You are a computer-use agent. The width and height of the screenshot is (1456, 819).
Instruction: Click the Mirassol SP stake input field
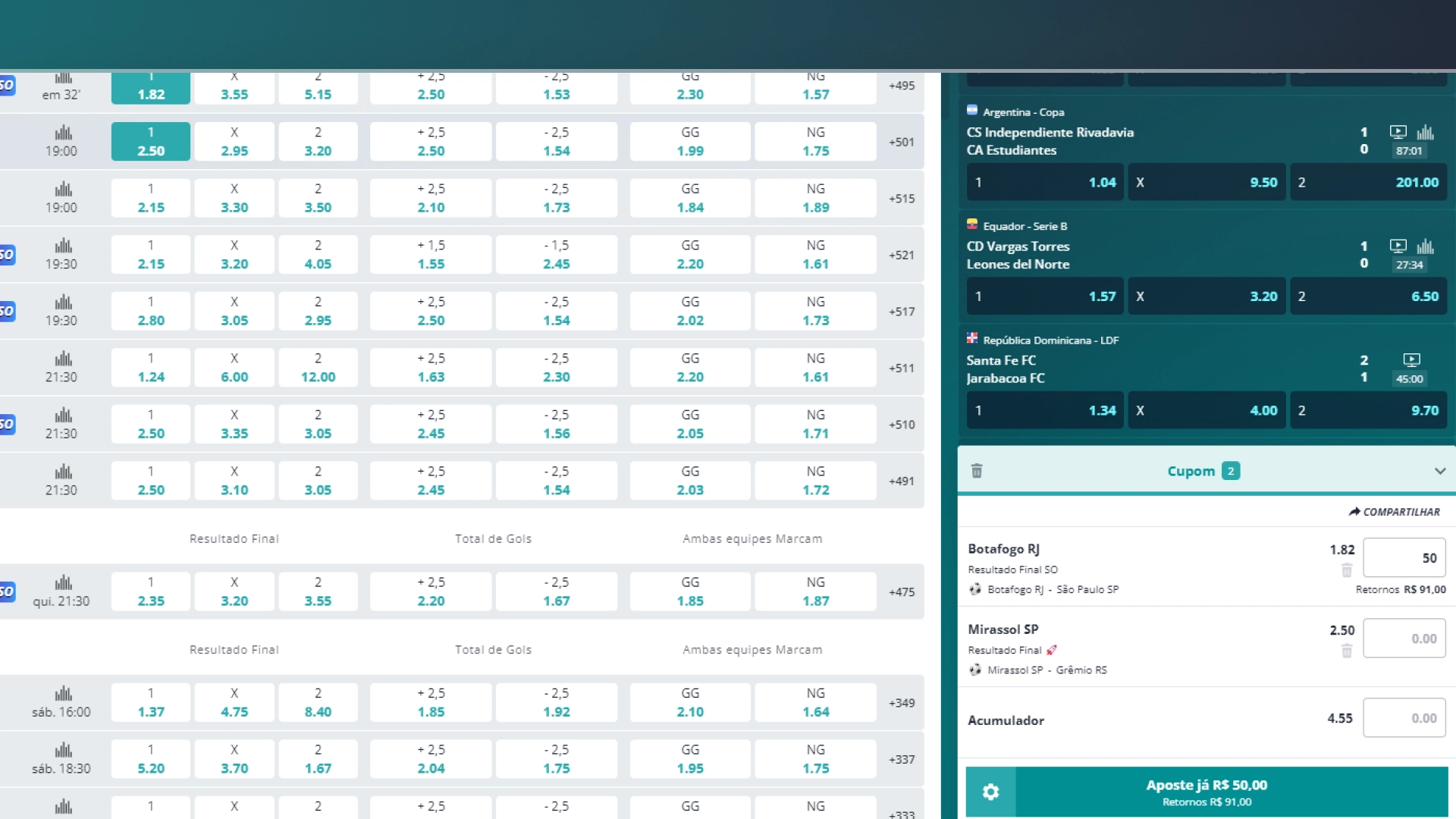pos(1404,639)
